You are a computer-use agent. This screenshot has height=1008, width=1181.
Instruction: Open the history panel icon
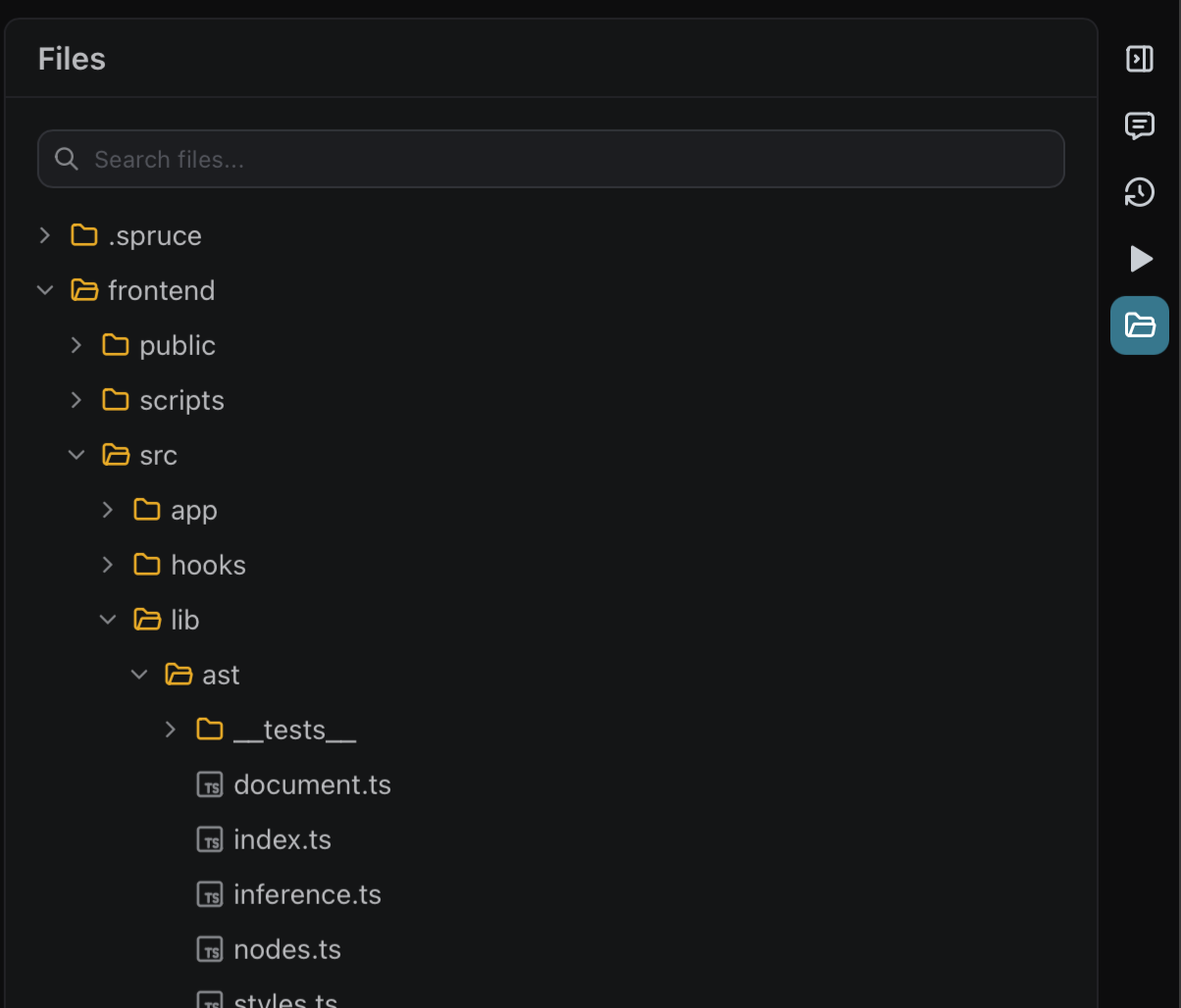[x=1139, y=192]
